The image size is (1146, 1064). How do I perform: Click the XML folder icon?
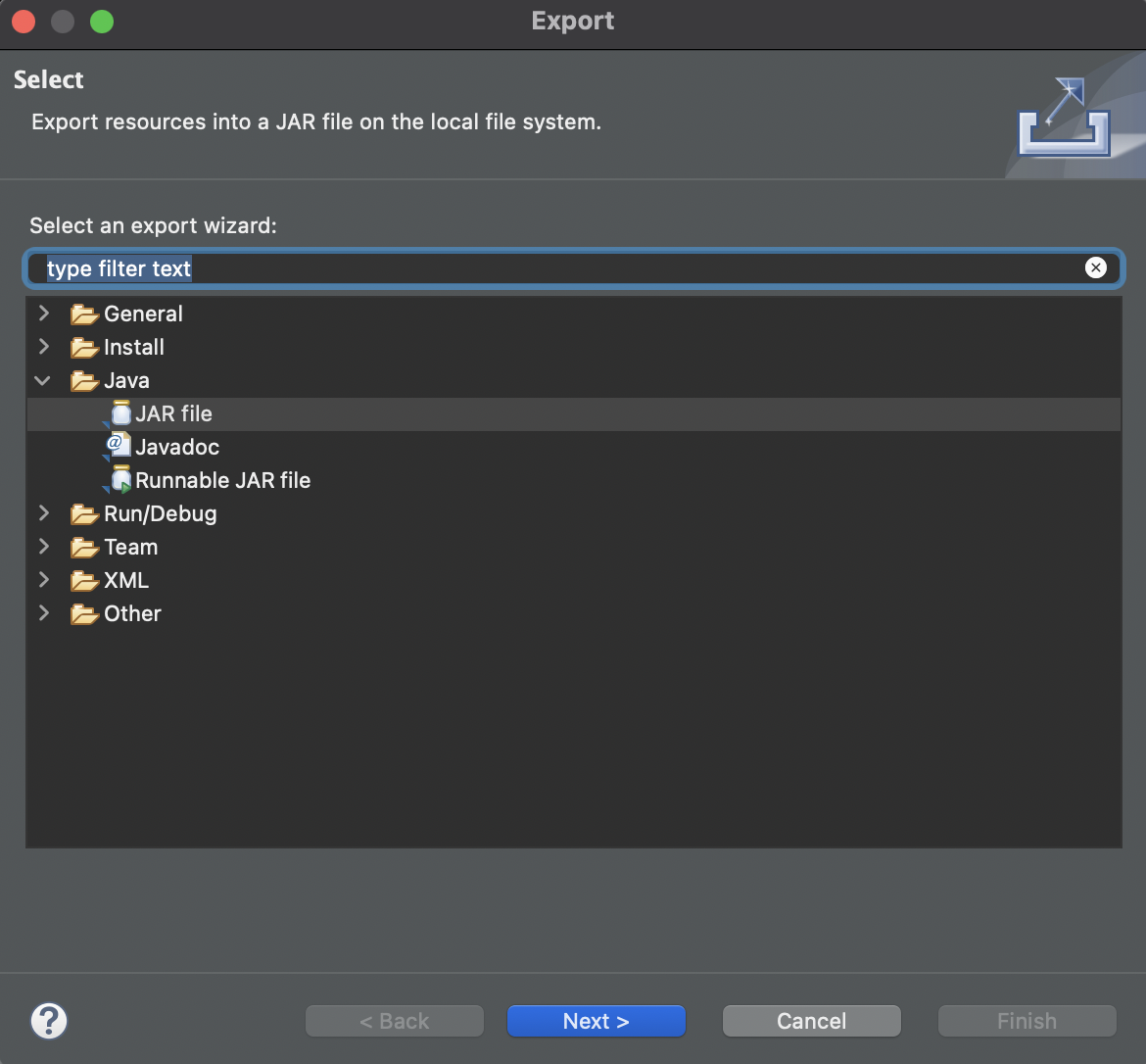point(85,581)
